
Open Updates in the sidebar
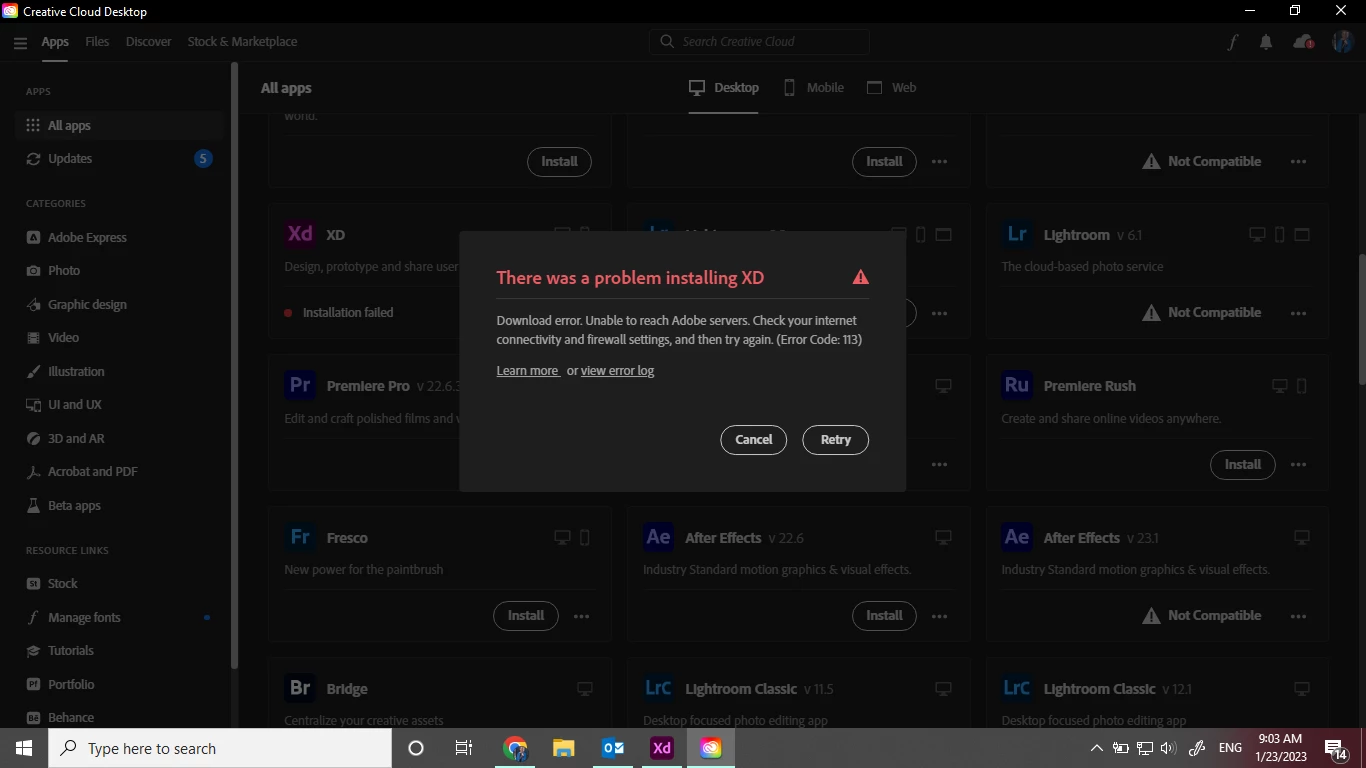point(120,159)
